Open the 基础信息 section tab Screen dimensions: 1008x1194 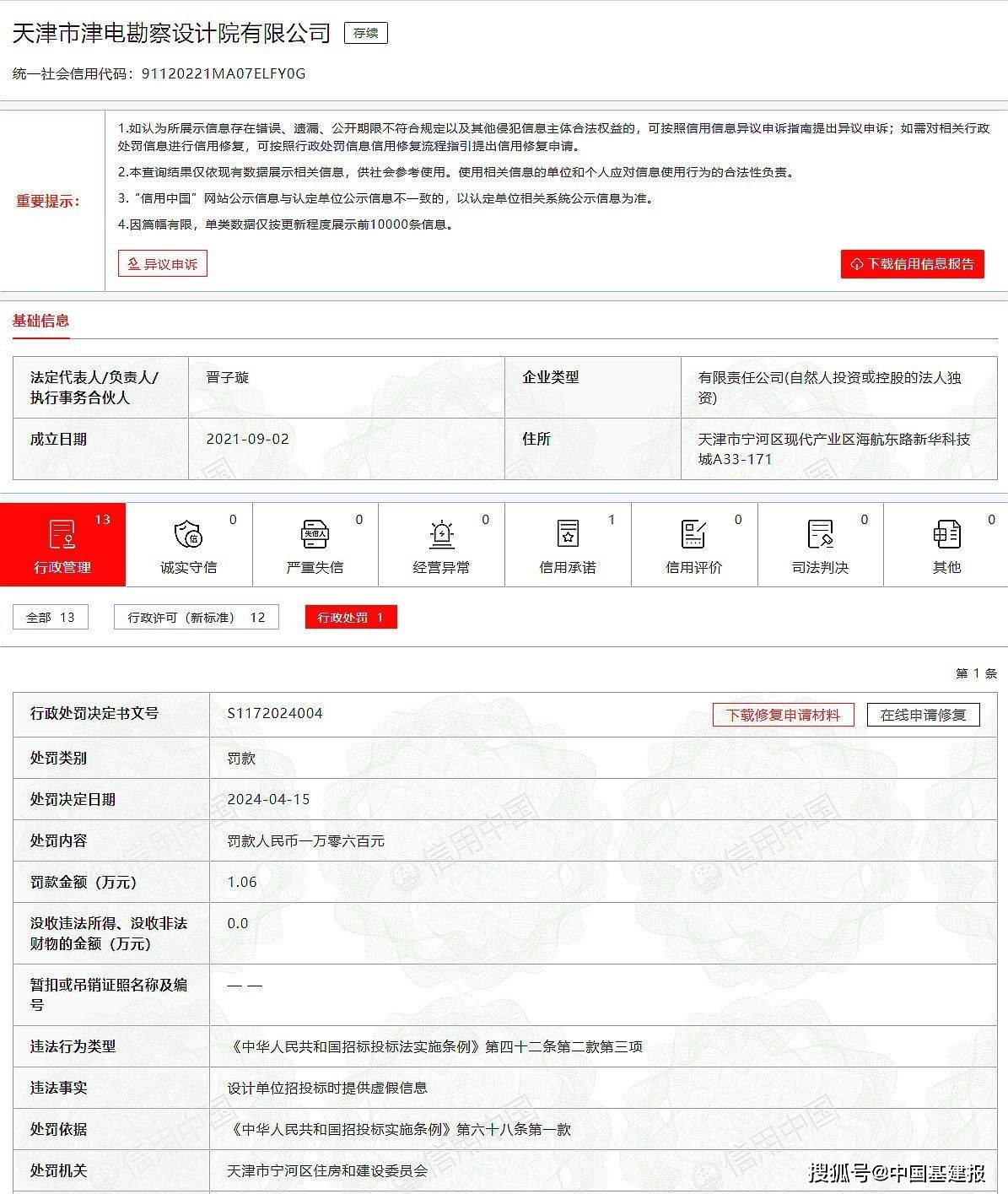click(x=40, y=321)
